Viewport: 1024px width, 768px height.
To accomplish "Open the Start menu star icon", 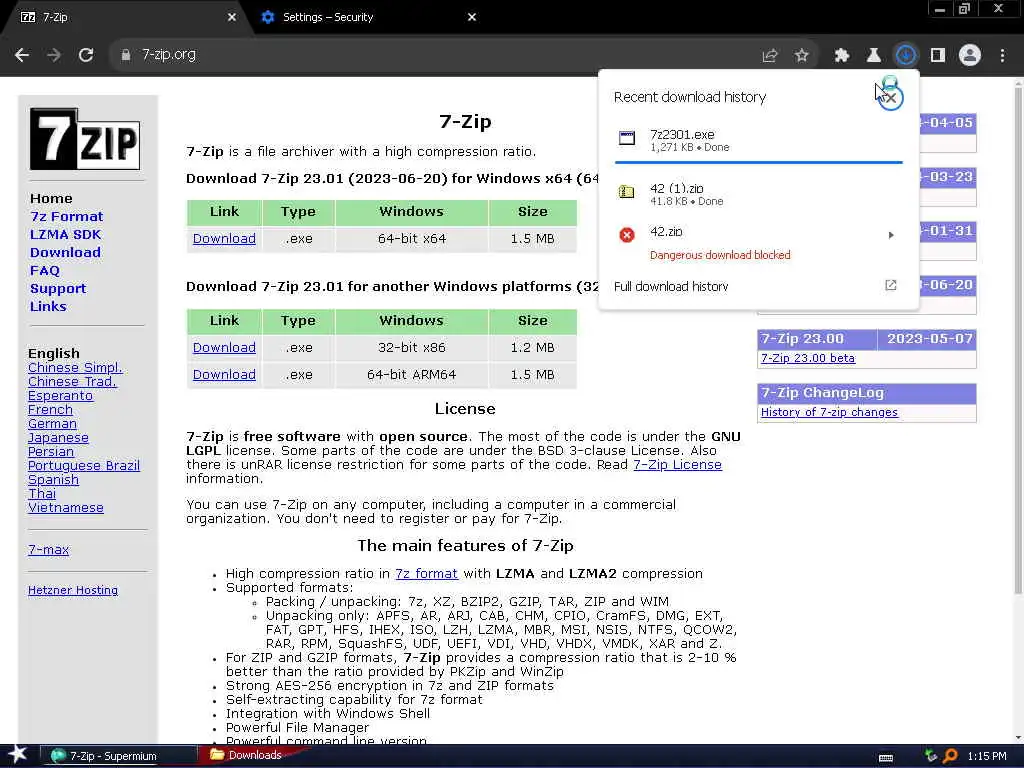I will 16,755.
